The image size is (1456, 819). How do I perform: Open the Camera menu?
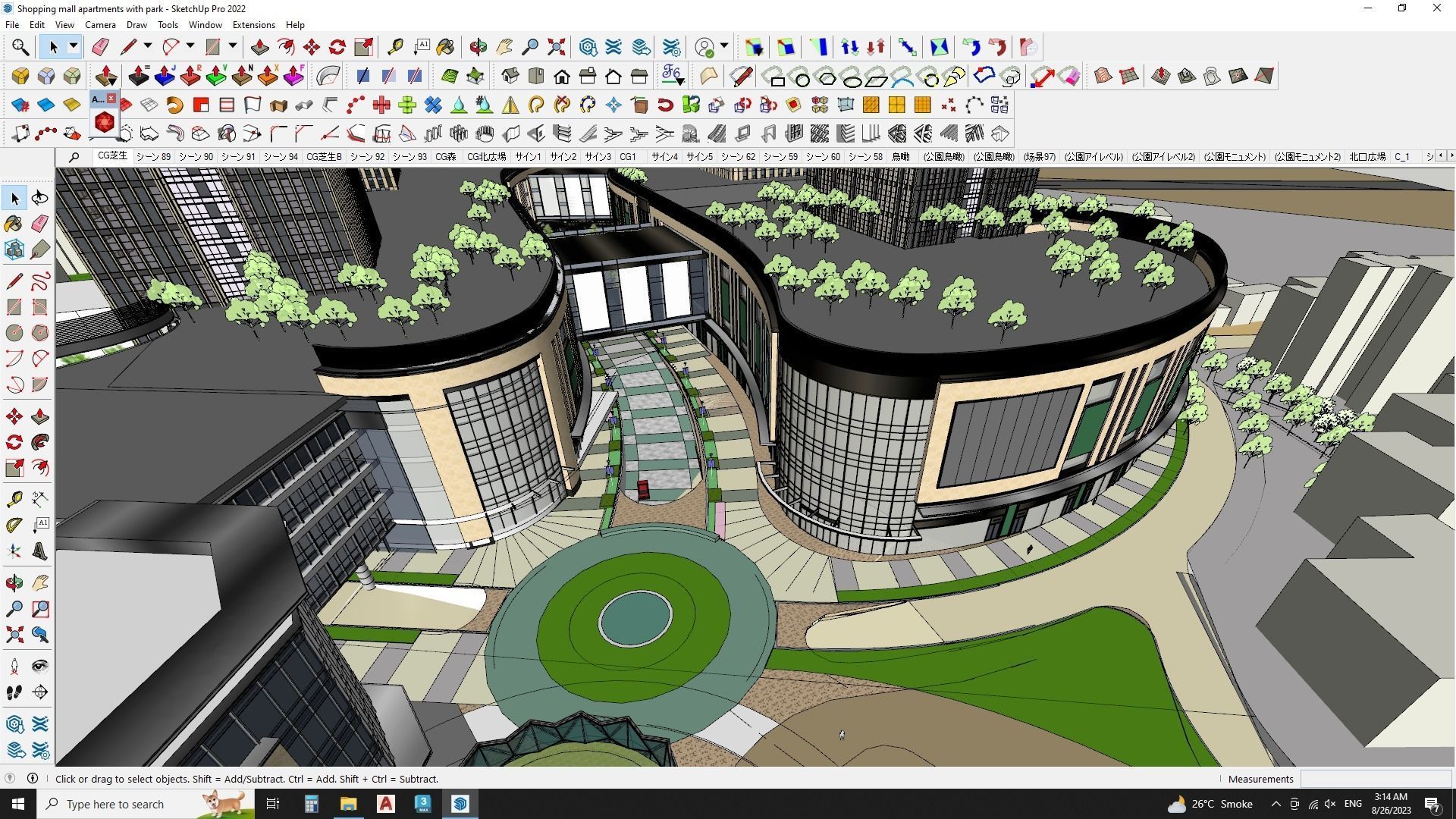pyautogui.click(x=100, y=25)
